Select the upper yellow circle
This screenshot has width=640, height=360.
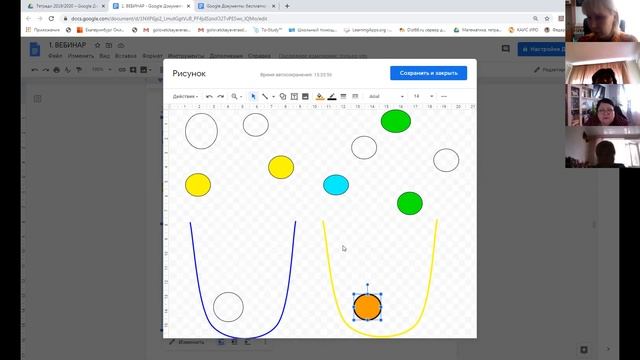[281, 167]
